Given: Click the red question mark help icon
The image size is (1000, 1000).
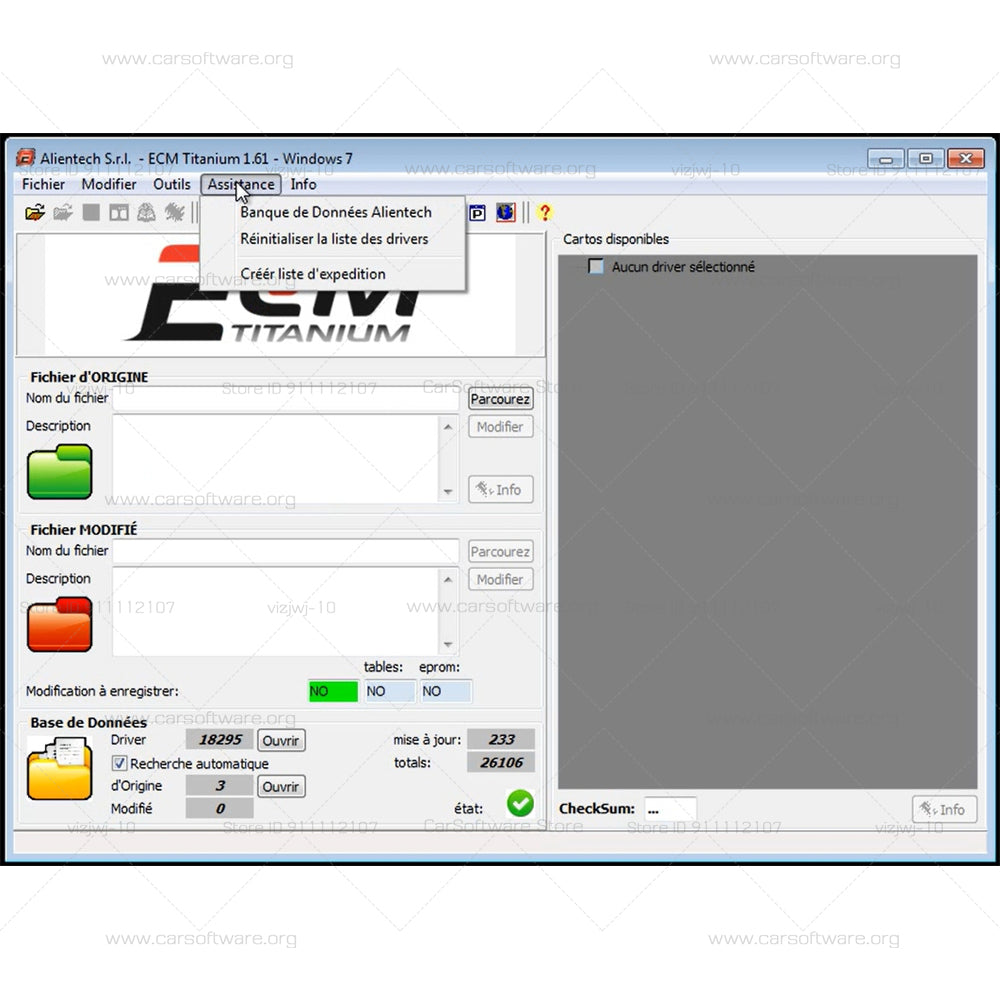Looking at the screenshot, I should [x=545, y=212].
